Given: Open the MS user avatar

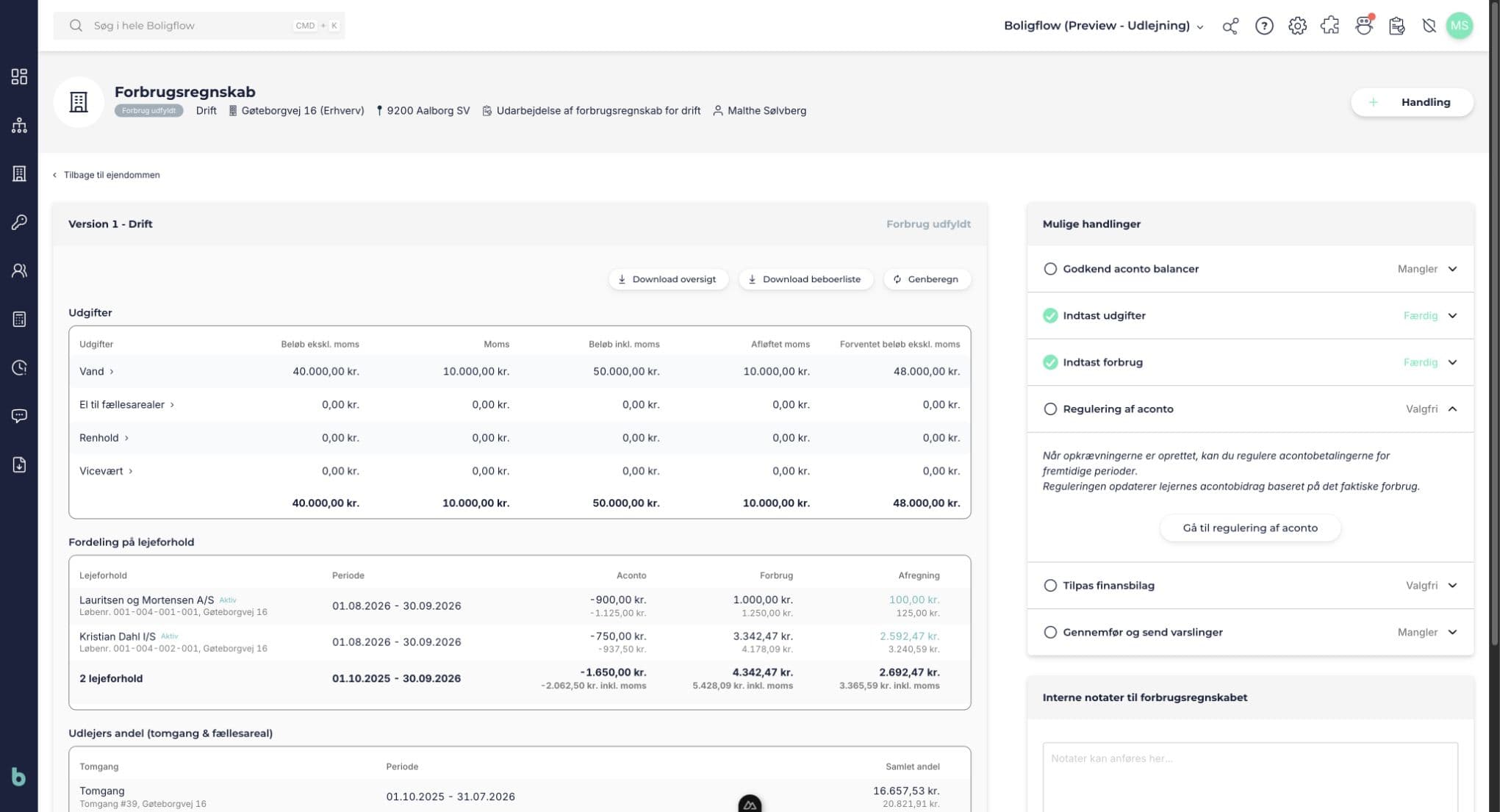Looking at the screenshot, I should [1460, 26].
